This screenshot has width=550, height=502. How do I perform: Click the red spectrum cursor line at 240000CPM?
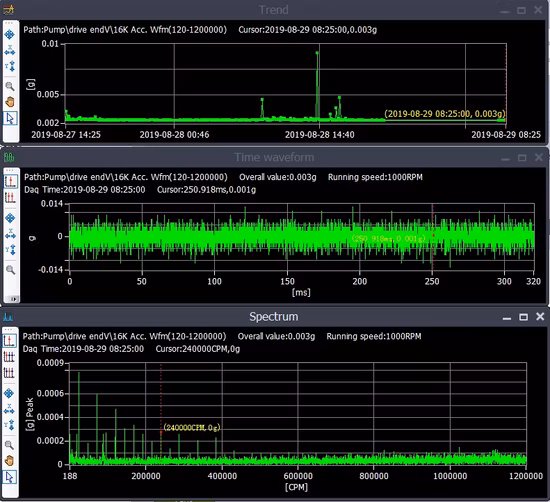click(x=161, y=413)
